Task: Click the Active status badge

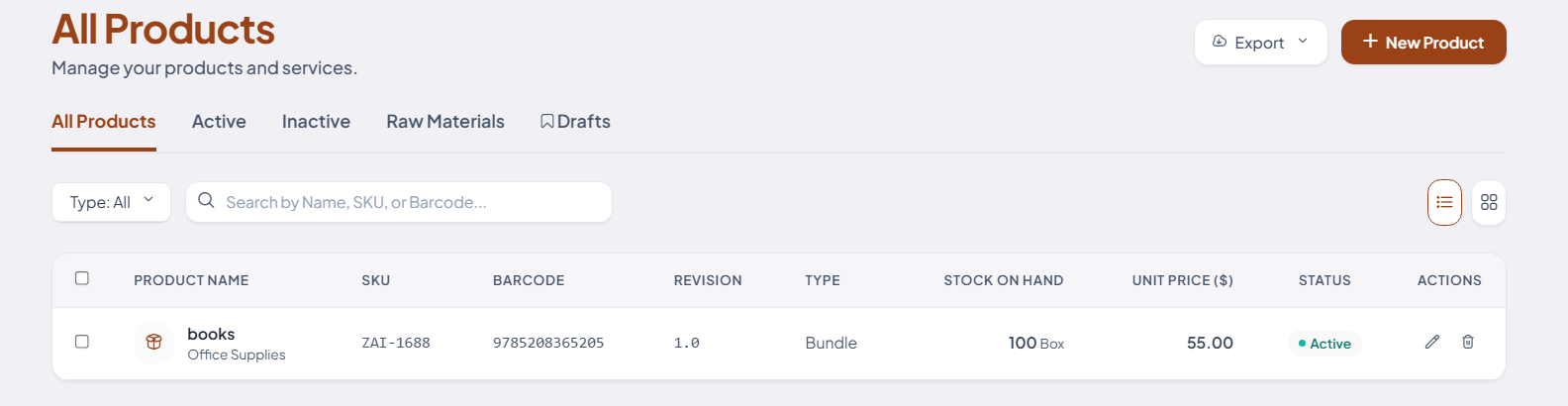Action: pyautogui.click(x=1324, y=344)
